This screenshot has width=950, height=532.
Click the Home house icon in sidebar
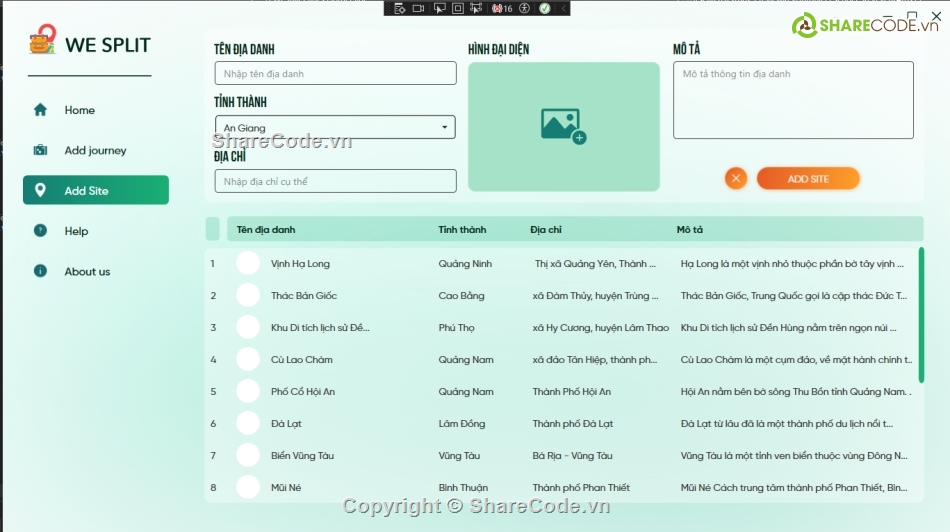tap(40, 110)
